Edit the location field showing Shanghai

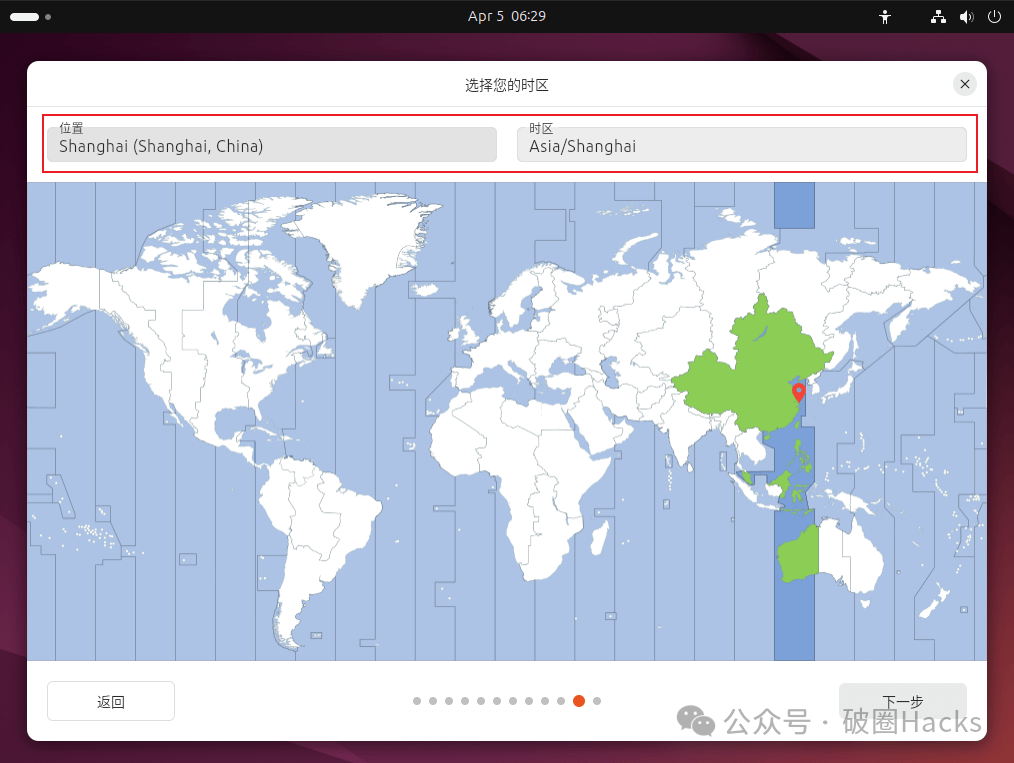pyautogui.click(x=272, y=144)
